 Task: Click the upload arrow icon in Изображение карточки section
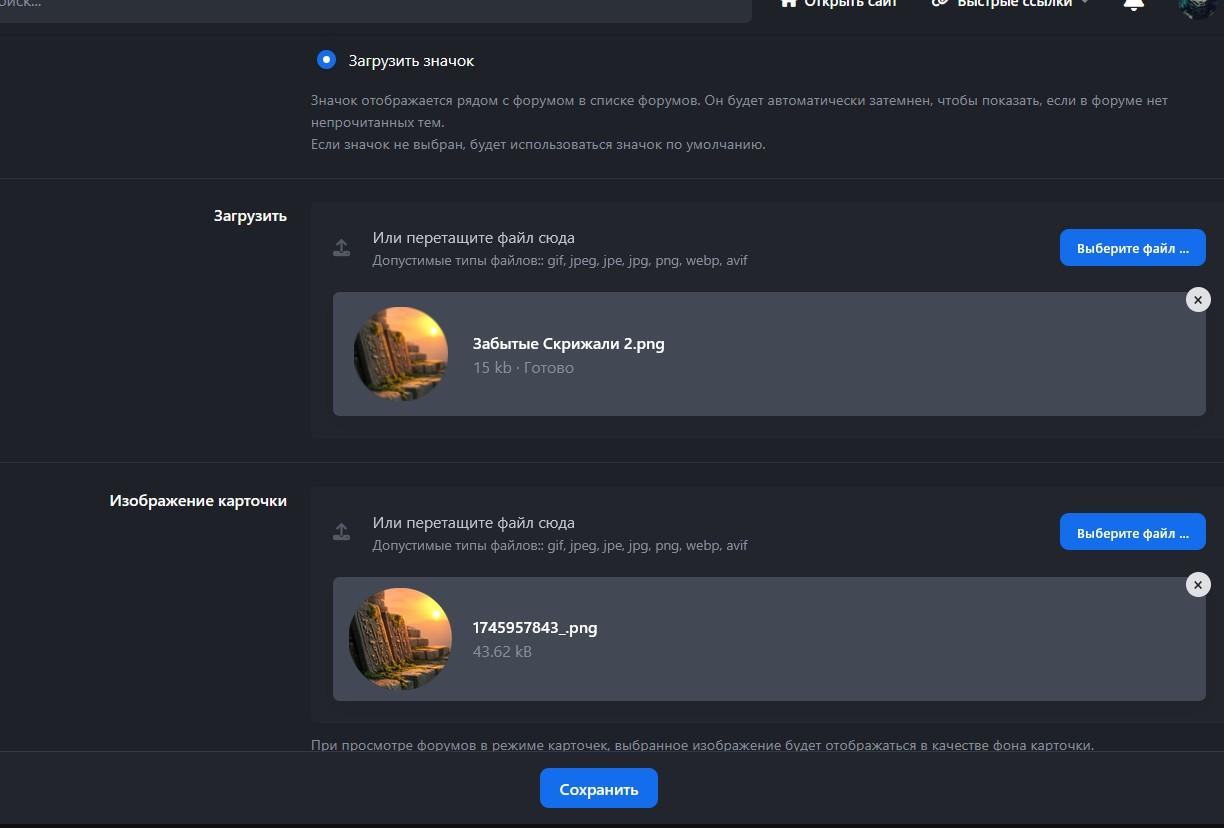click(342, 533)
